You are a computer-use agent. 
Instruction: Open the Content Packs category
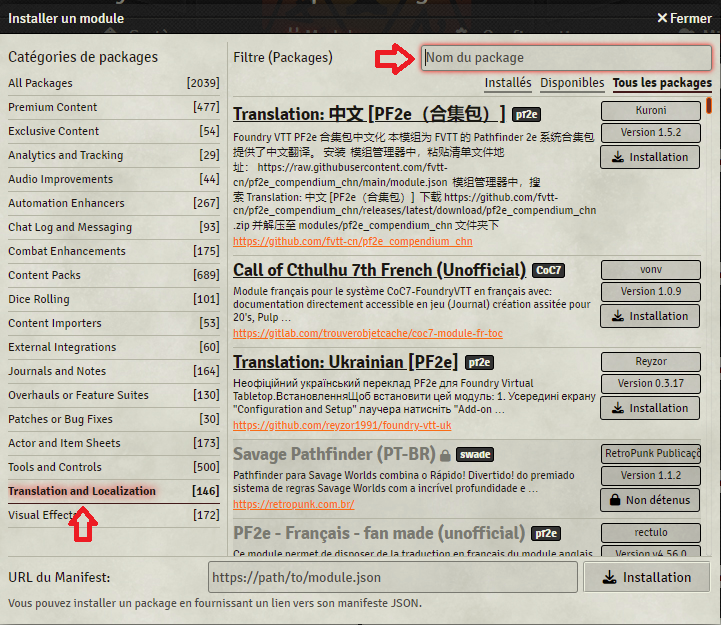44,275
